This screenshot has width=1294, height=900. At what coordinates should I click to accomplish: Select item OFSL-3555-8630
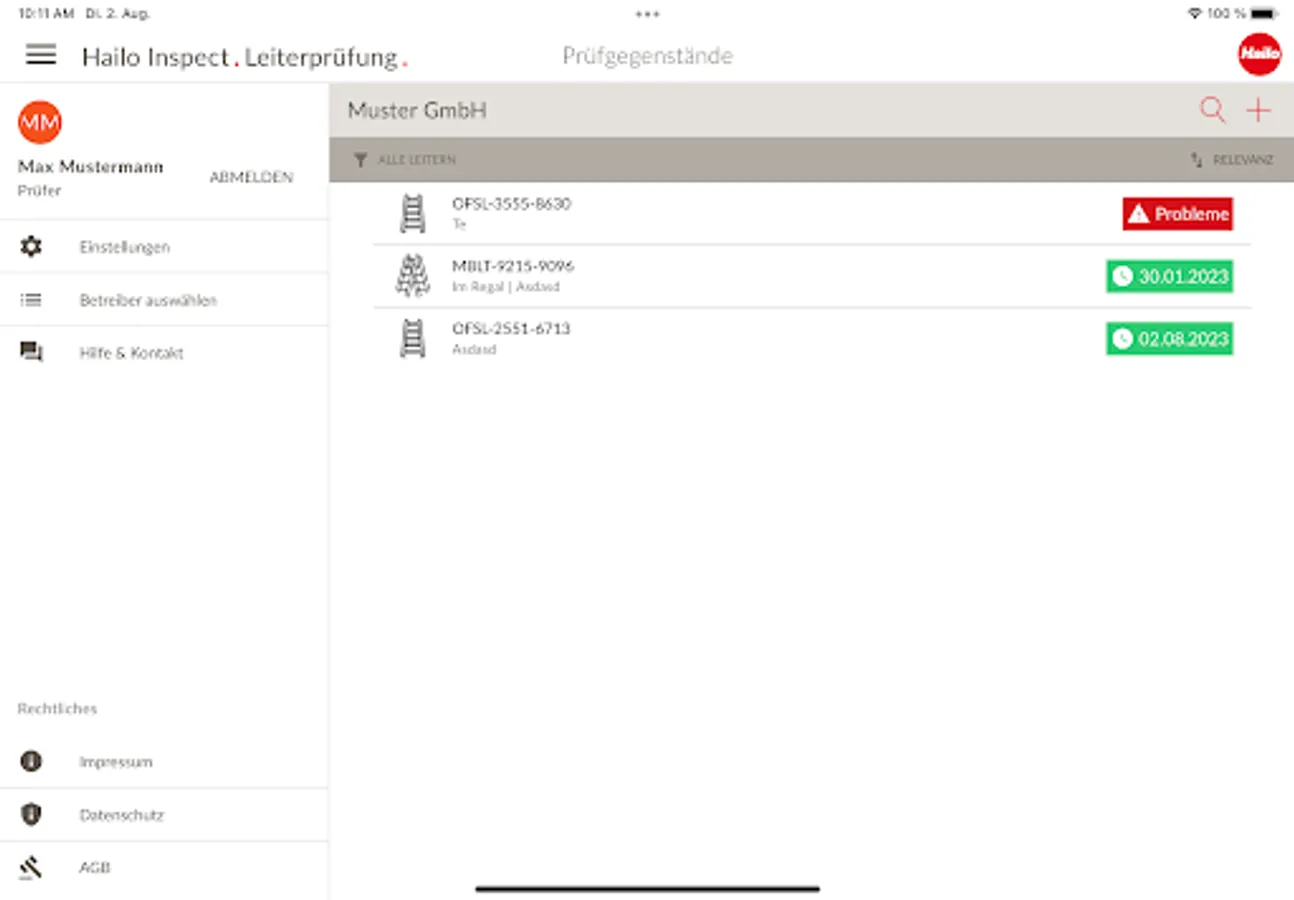coord(812,214)
